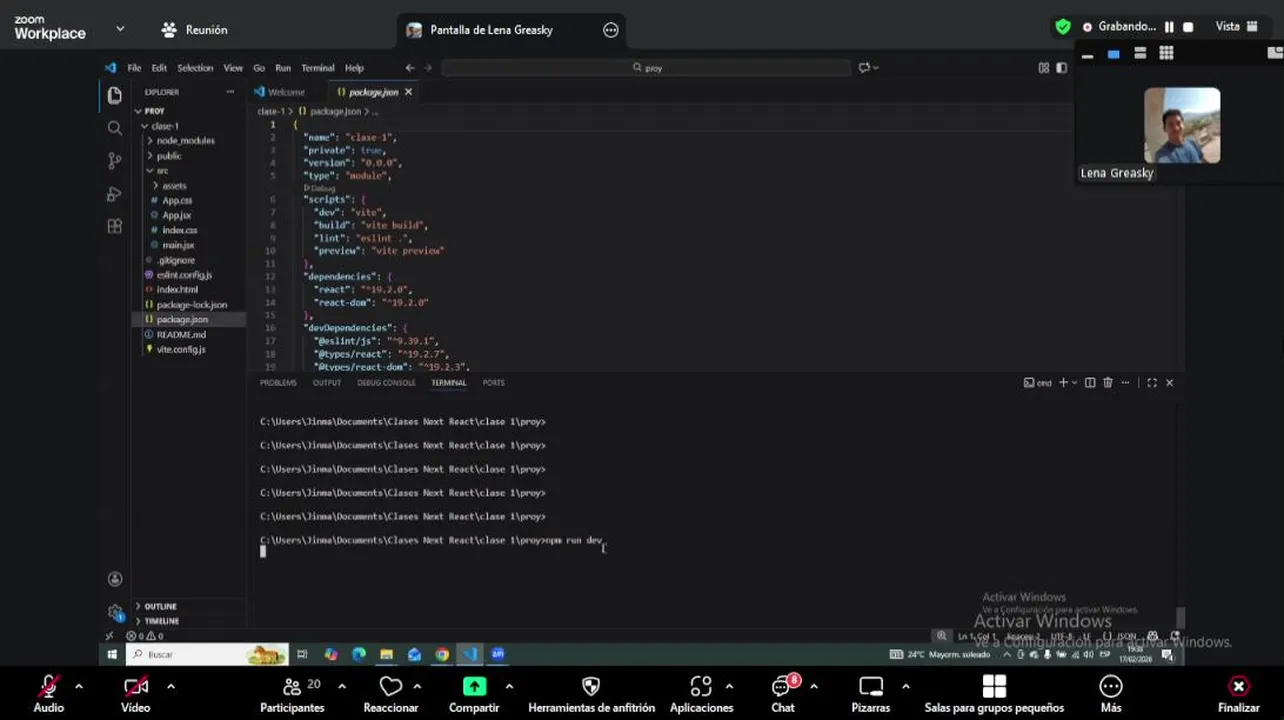Open the File menu
1284x720 pixels.
(x=134, y=68)
